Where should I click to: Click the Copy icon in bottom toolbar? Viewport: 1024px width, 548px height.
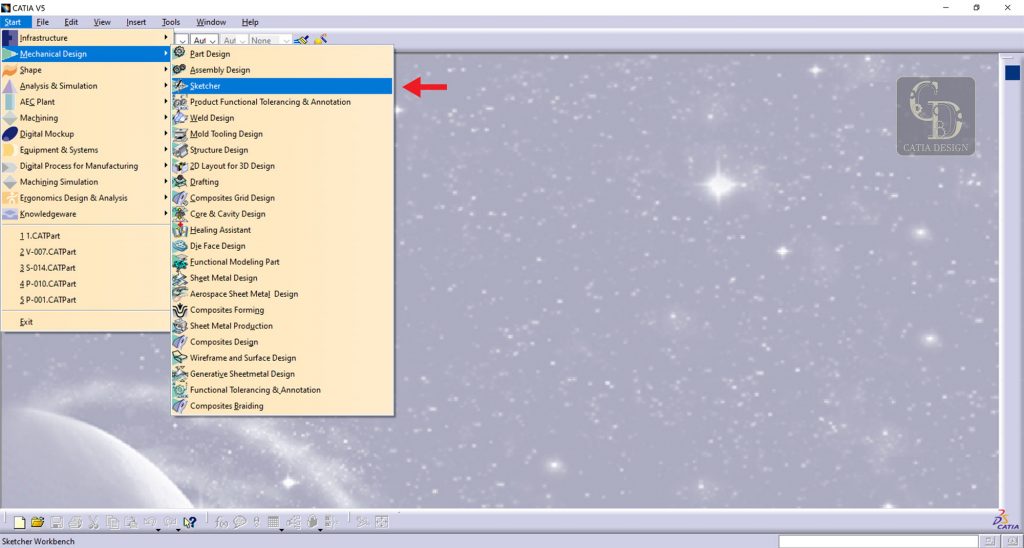[x=112, y=523]
